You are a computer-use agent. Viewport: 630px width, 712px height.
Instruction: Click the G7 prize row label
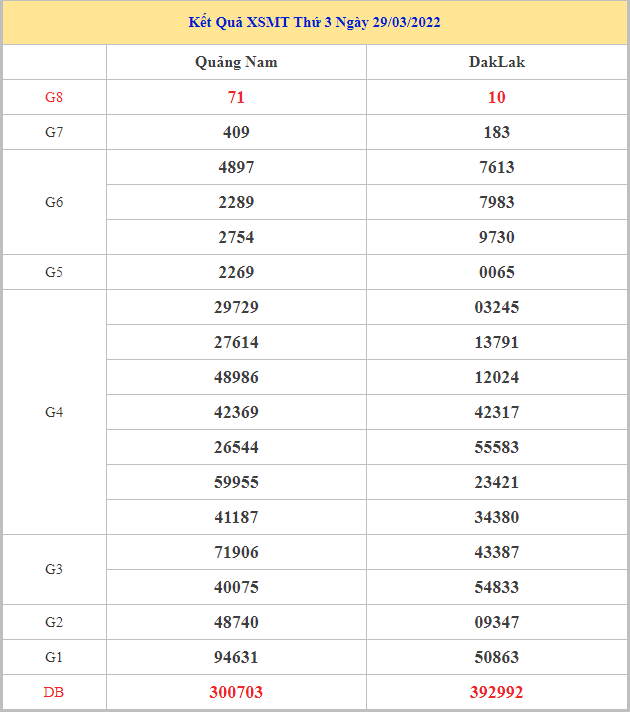[x=54, y=132]
